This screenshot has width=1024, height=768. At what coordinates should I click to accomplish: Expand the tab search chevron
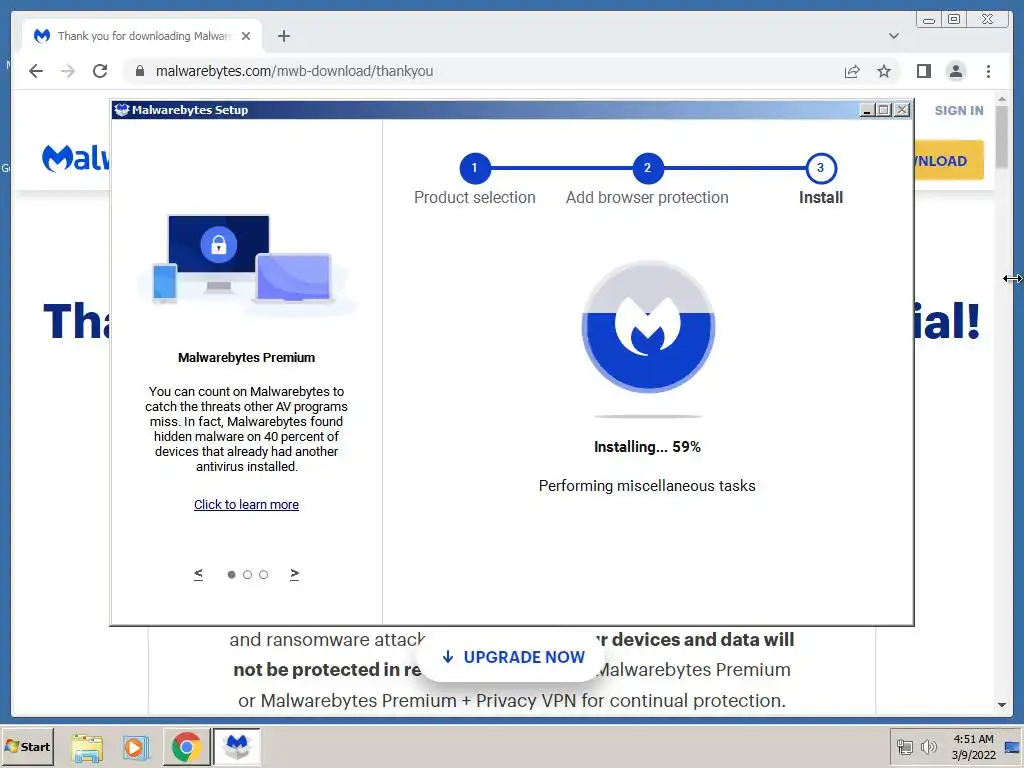pyautogui.click(x=894, y=36)
